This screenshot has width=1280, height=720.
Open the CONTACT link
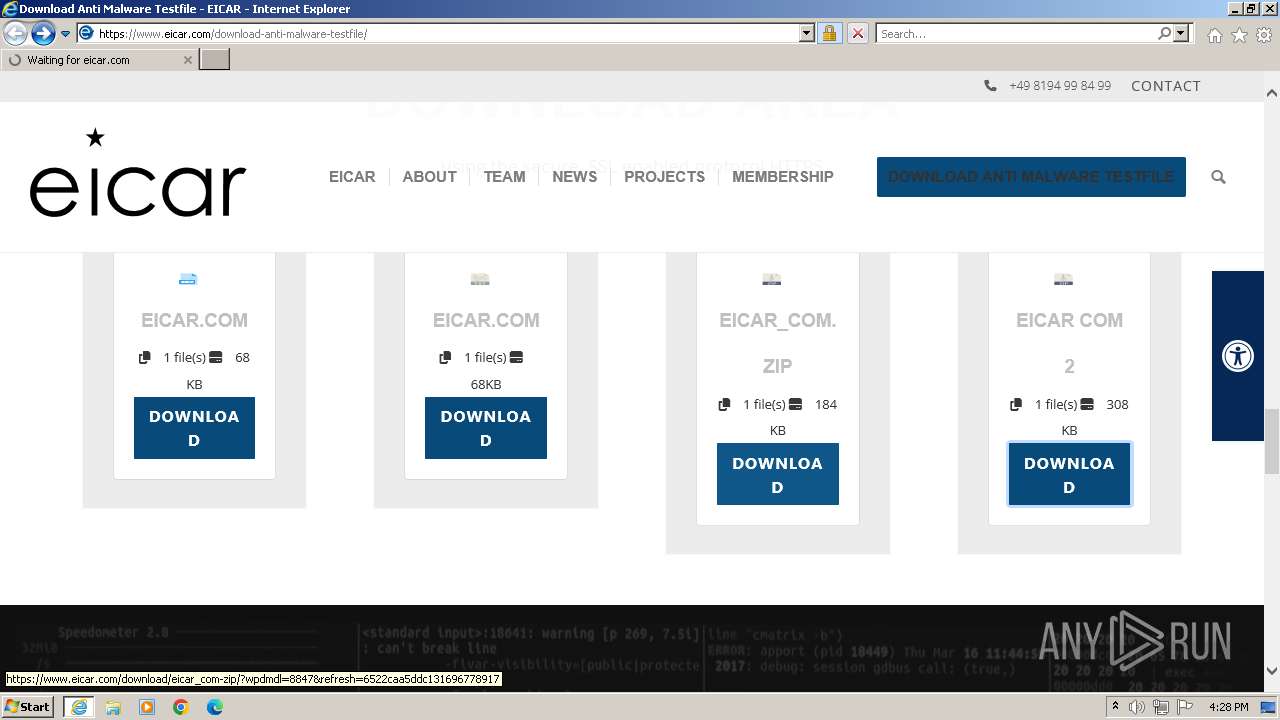coord(1166,86)
